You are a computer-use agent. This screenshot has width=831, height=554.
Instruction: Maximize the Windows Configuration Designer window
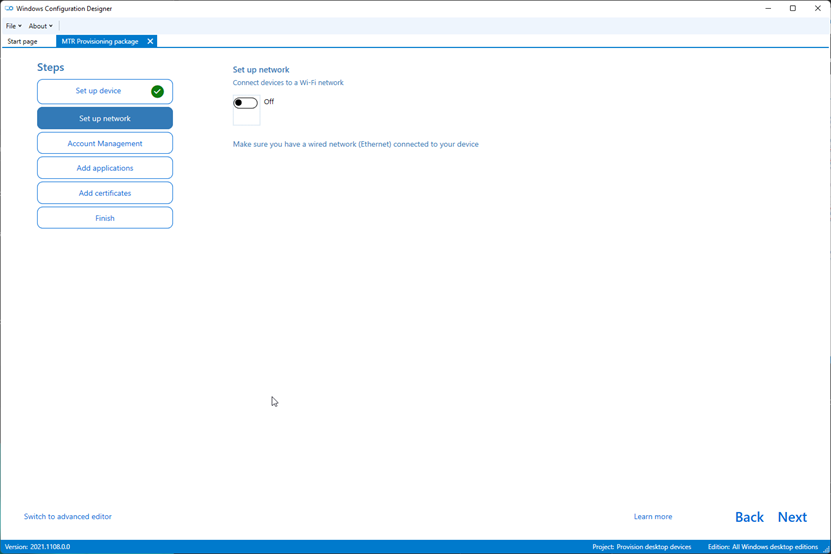tap(793, 8)
